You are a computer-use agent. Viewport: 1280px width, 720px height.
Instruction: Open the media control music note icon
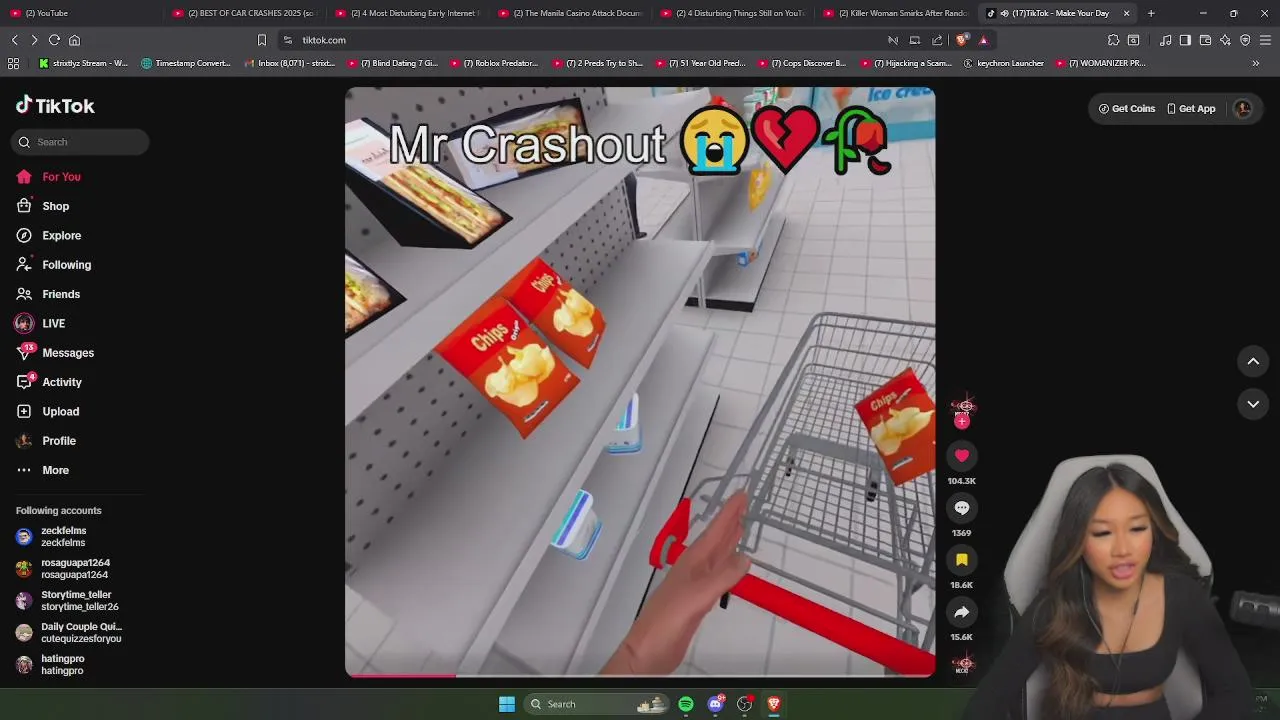pyautogui.click(x=1165, y=40)
